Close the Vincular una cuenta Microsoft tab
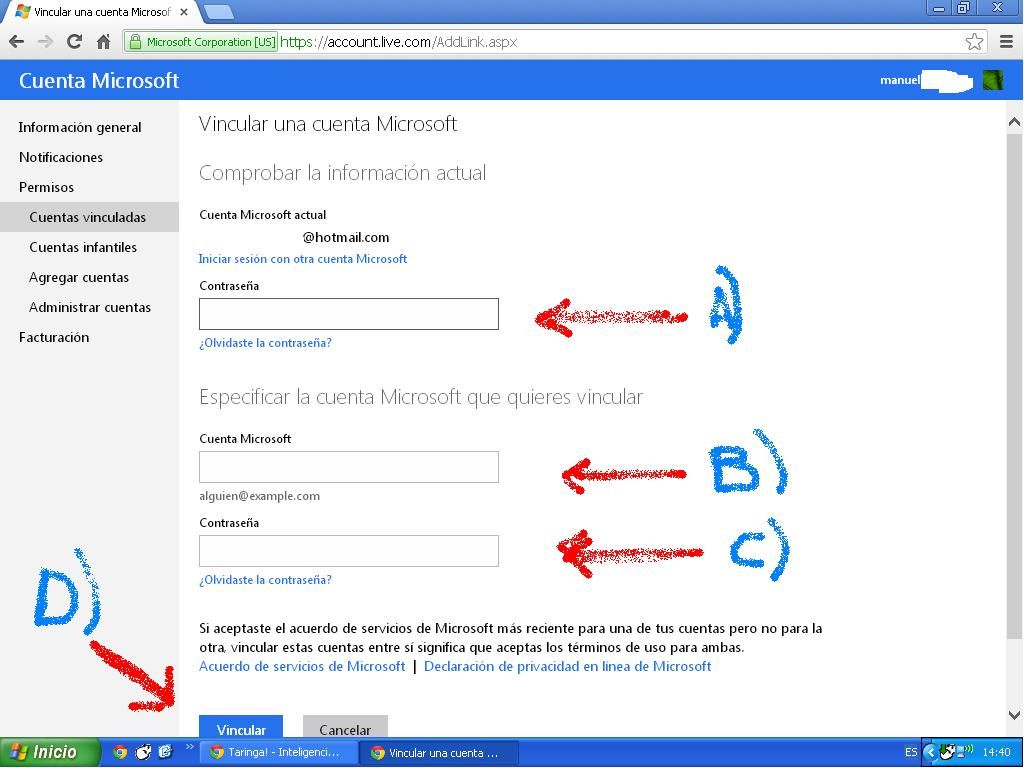This screenshot has height=768, width=1024. [x=184, y=12]
